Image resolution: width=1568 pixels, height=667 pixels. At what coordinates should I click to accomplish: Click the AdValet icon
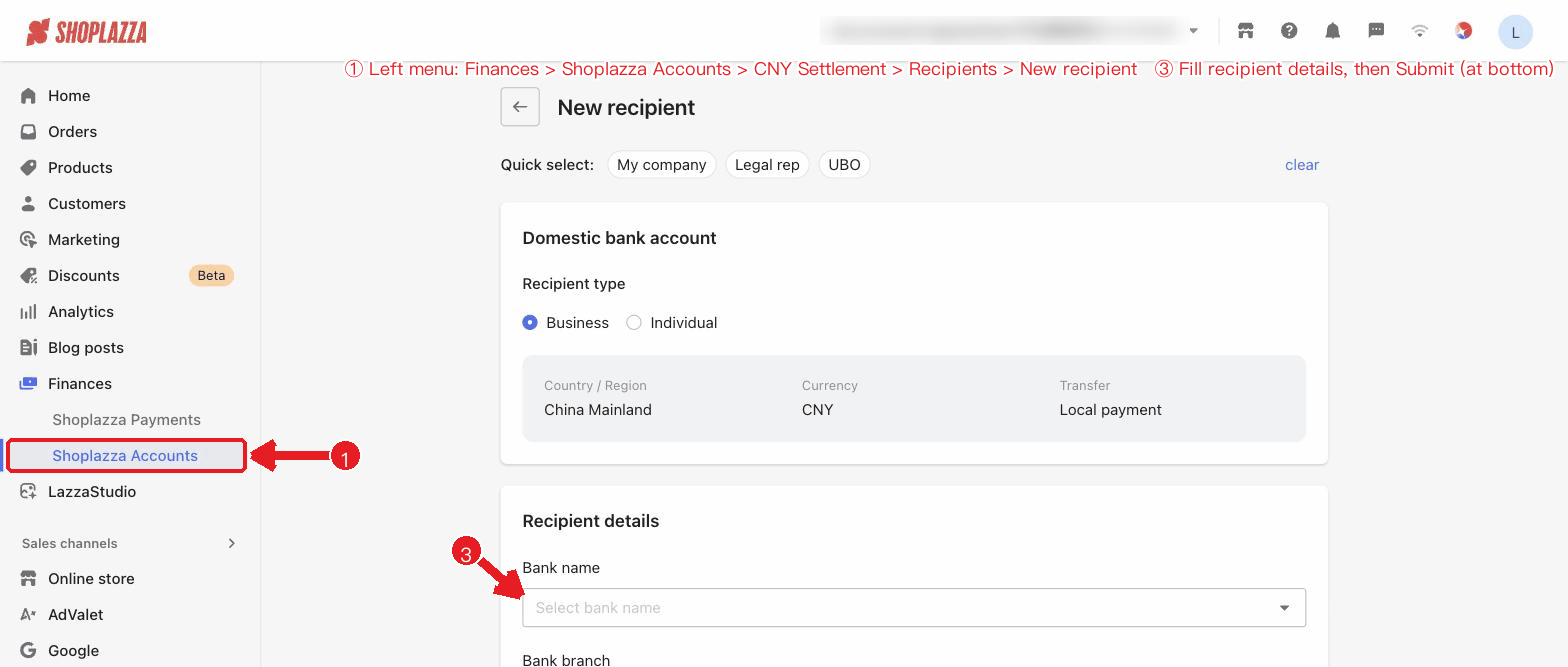pos(28,615)
